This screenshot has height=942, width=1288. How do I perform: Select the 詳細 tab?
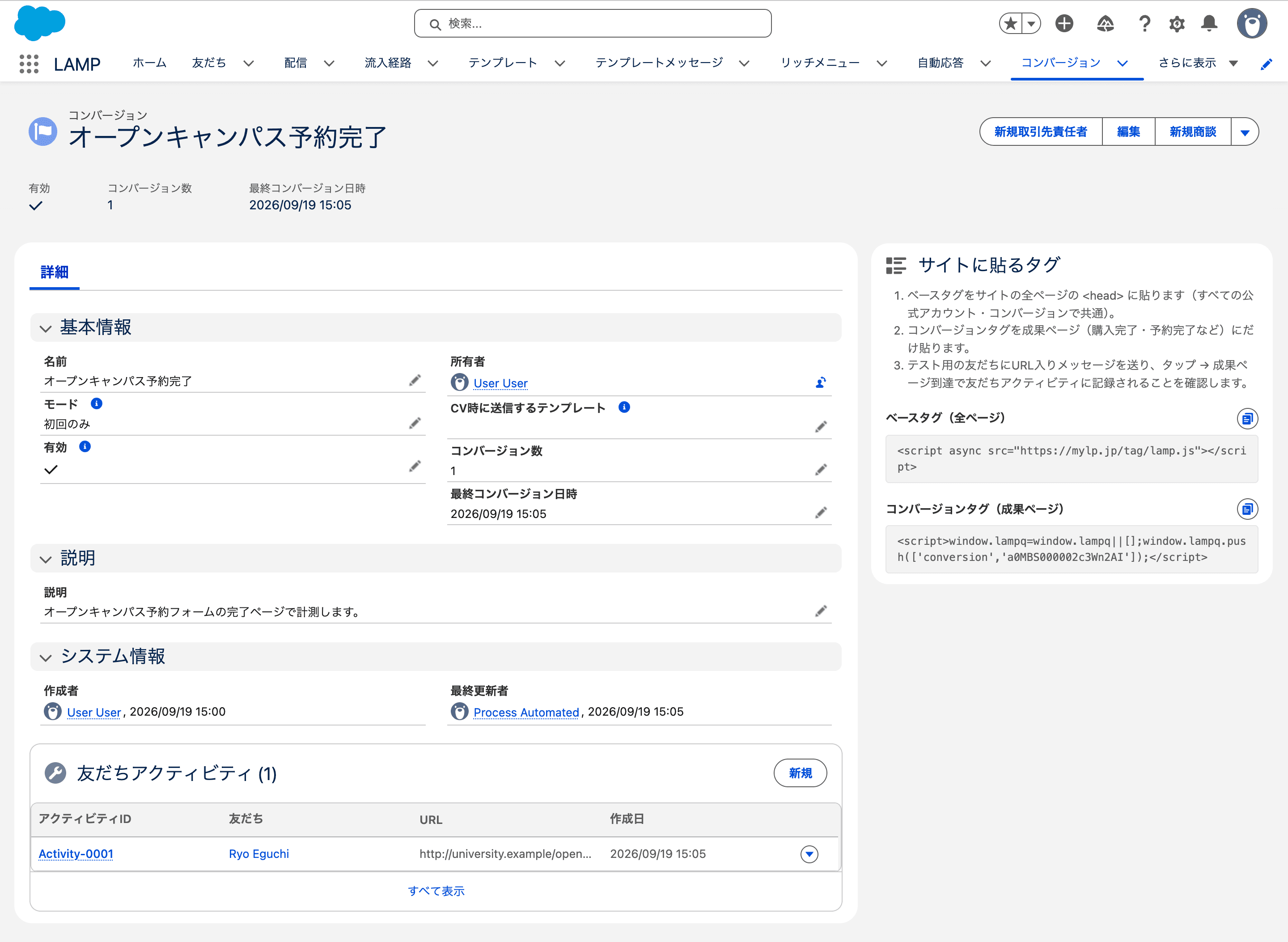[54, 272]
